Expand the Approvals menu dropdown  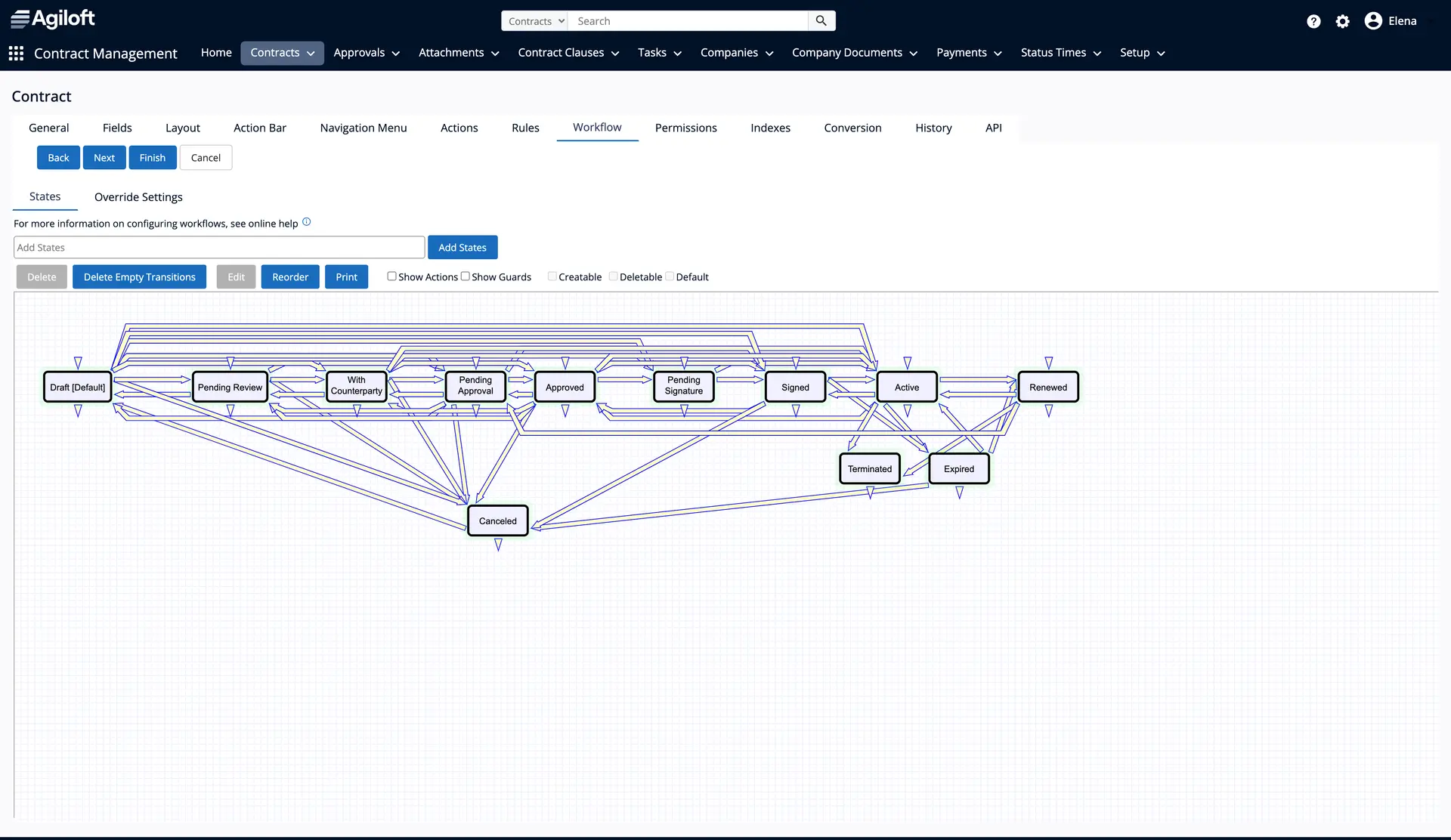(367, 53)
